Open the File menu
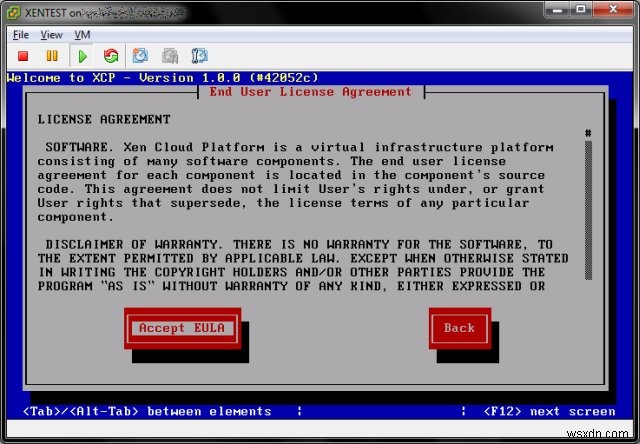640x444 pixels. [21, 35]
